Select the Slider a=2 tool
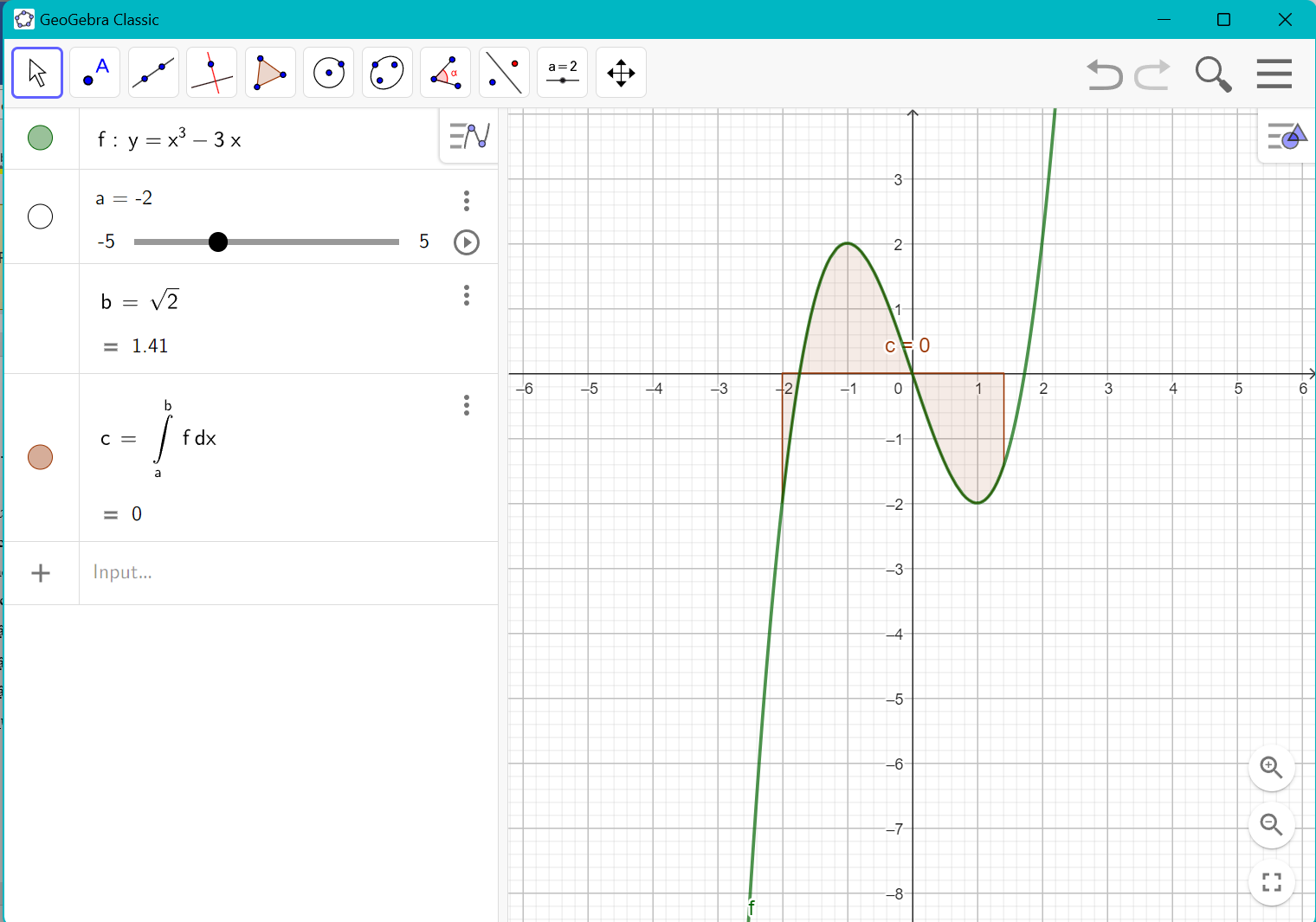This screenshot has width=1316, height=922. click(563, 73)
